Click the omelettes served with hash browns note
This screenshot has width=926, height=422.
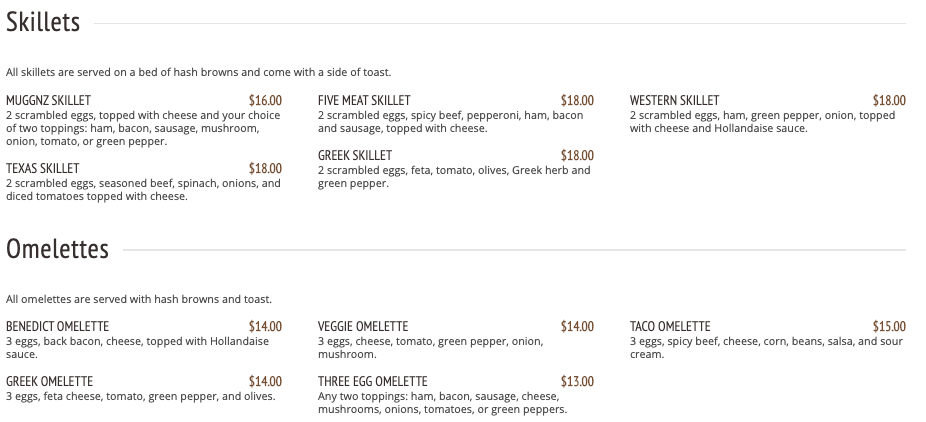click(x=139, y=299)
